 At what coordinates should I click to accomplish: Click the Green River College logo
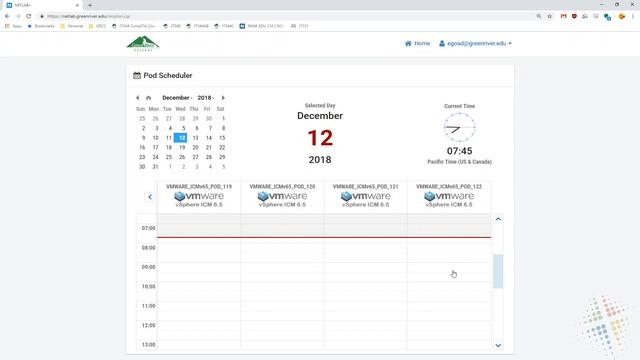(x=143, y=44)
